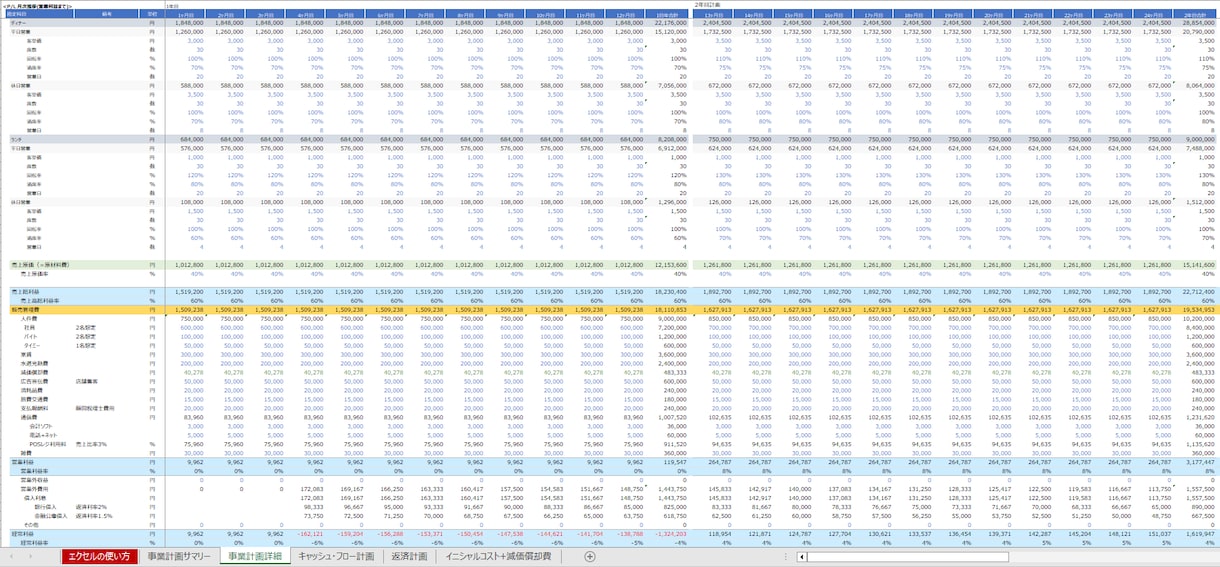
Task: Select the ディナー row label
Action: [18, 24]
